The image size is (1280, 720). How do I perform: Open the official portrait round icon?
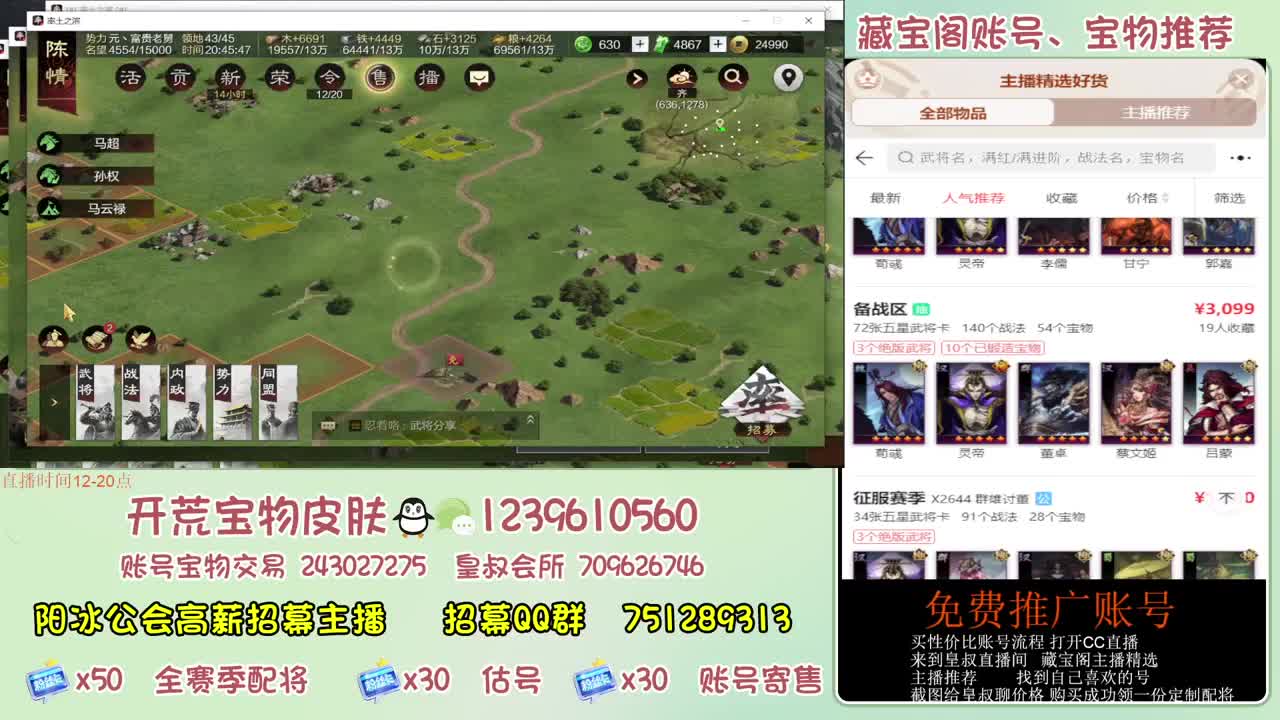click(x=53, y=339)
